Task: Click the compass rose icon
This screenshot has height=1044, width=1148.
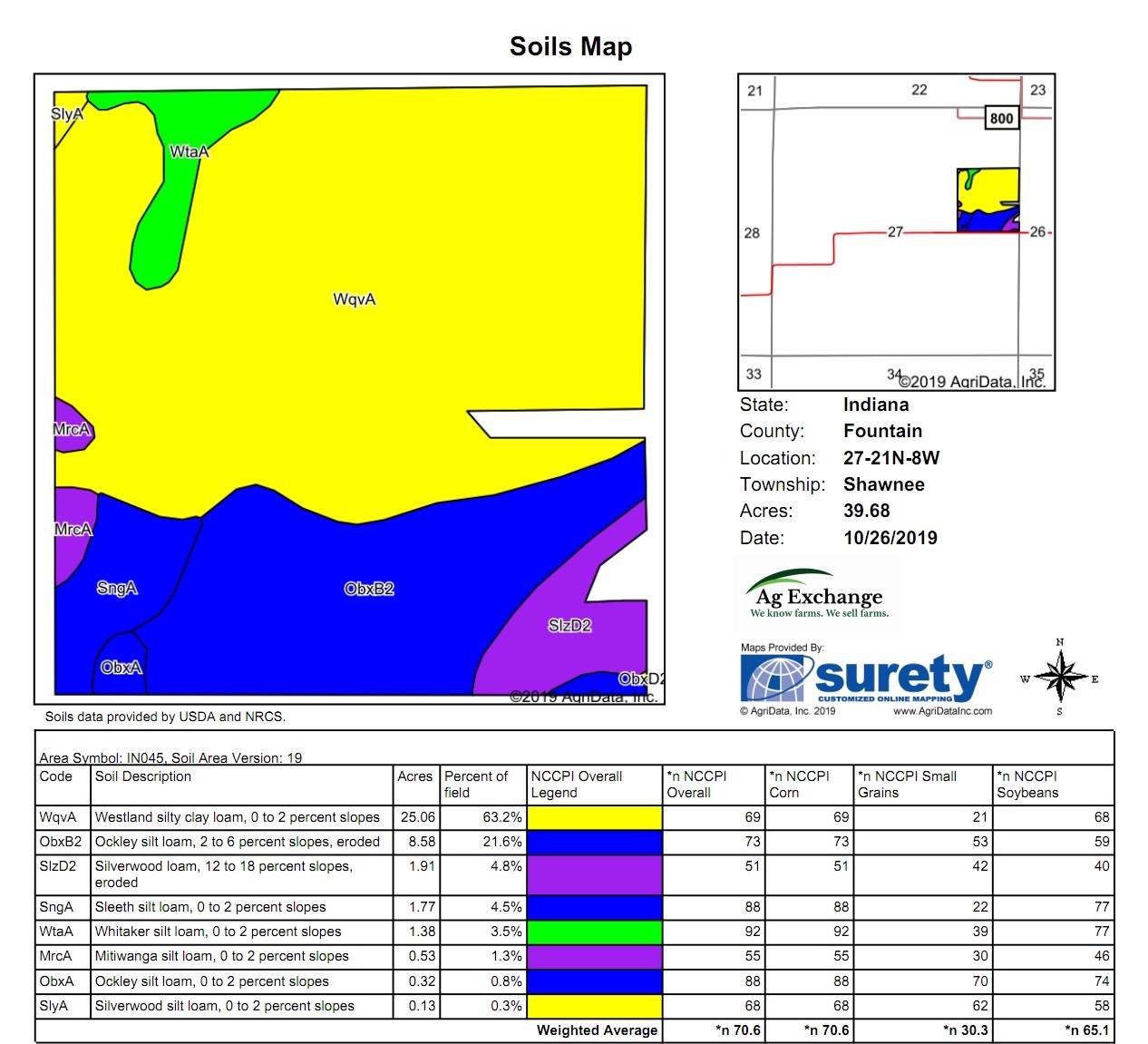Action: 1060,678
